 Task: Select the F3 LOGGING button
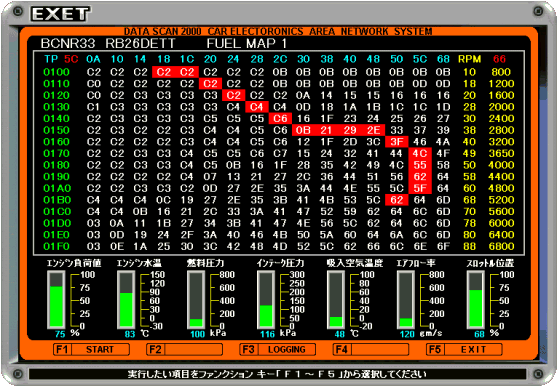[278, 349]
